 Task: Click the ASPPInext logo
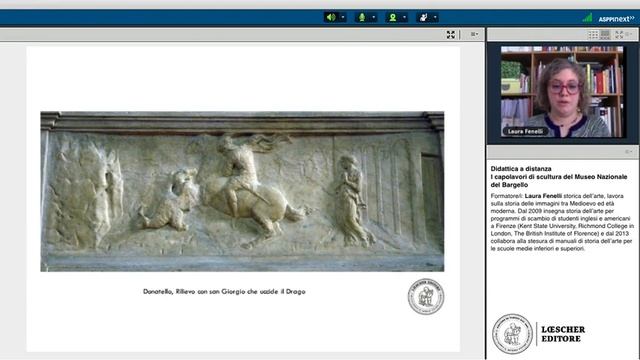coord(616,19)
